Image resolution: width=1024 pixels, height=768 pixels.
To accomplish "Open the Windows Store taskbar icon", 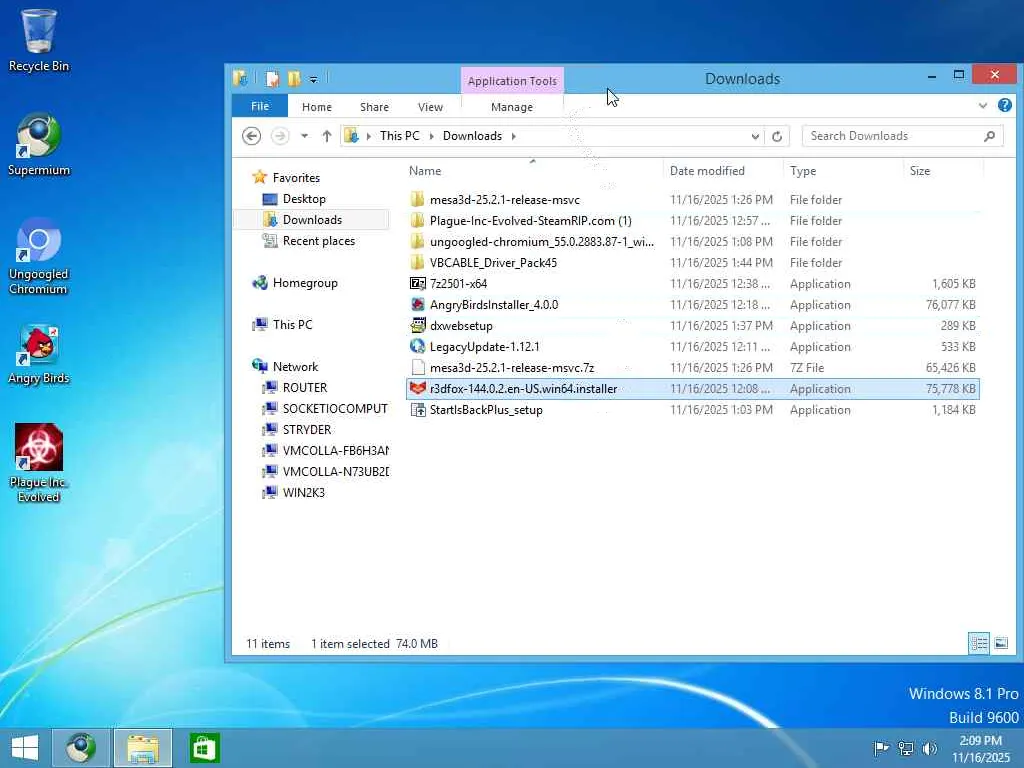I will [204, 748].
